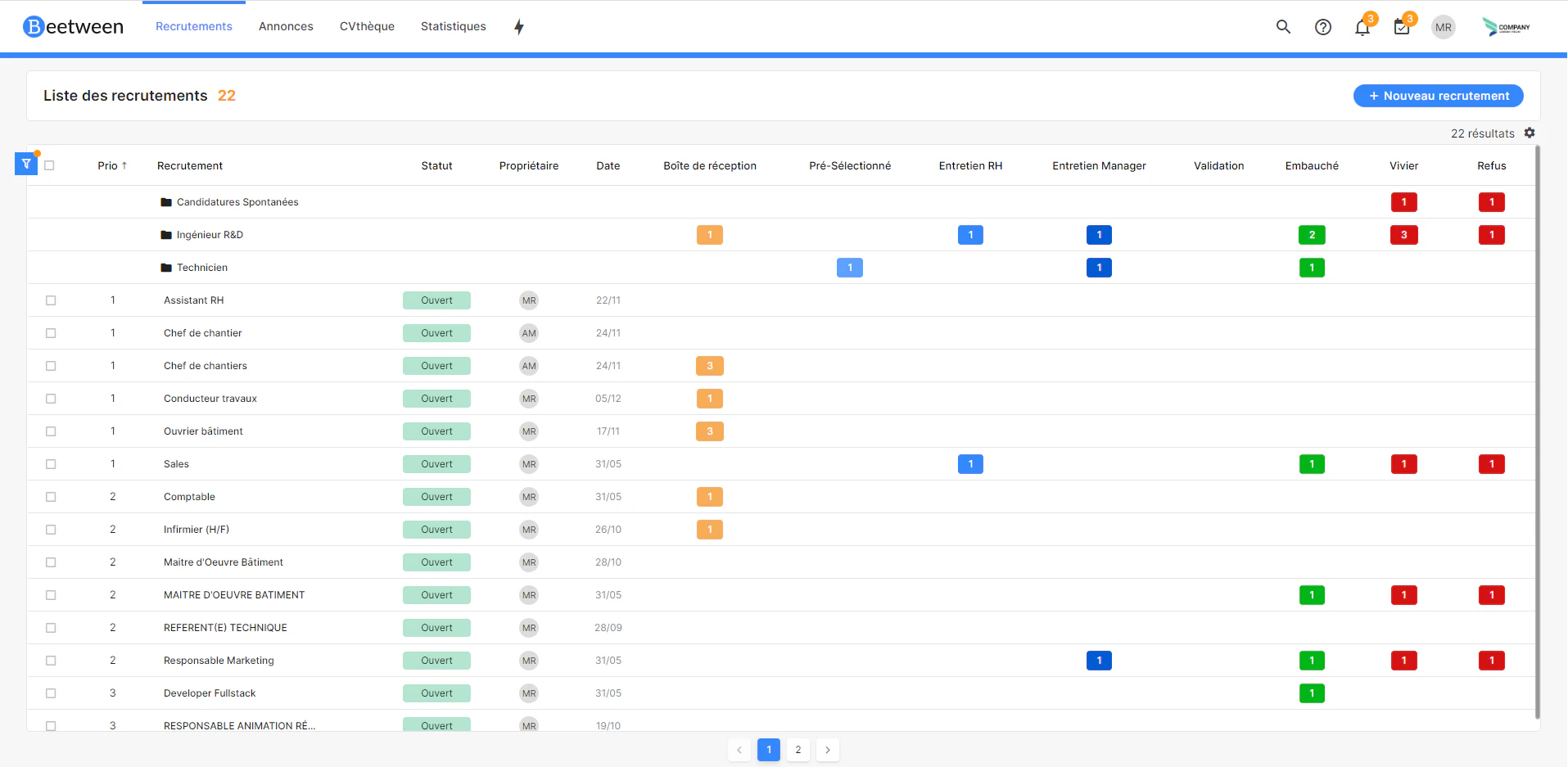Viewport: 1568px width, 767px height.
Task: Click the lightning bolt quick actions icon
Action: coord(519,27)
